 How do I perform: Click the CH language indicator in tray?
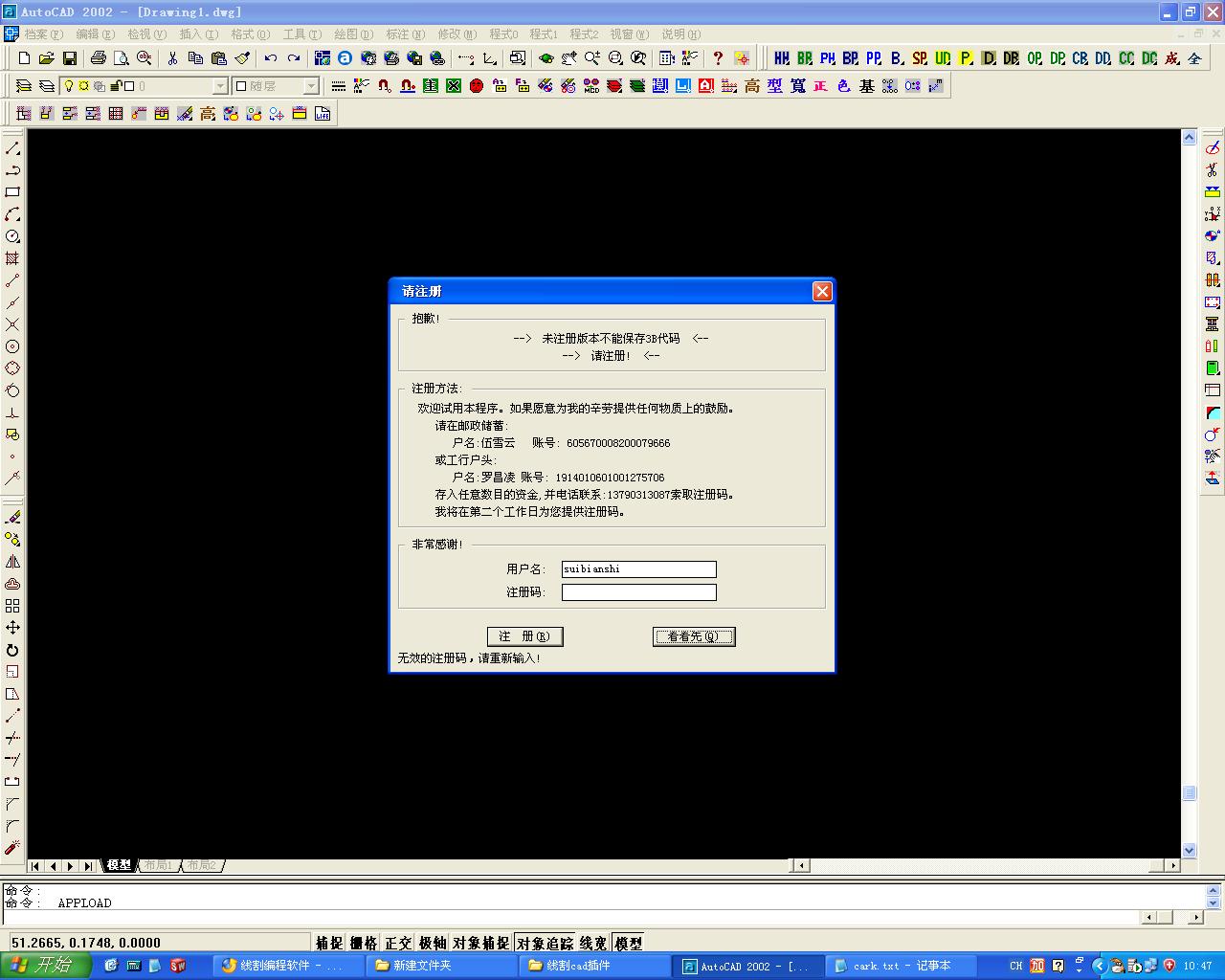pos(1015,966)
